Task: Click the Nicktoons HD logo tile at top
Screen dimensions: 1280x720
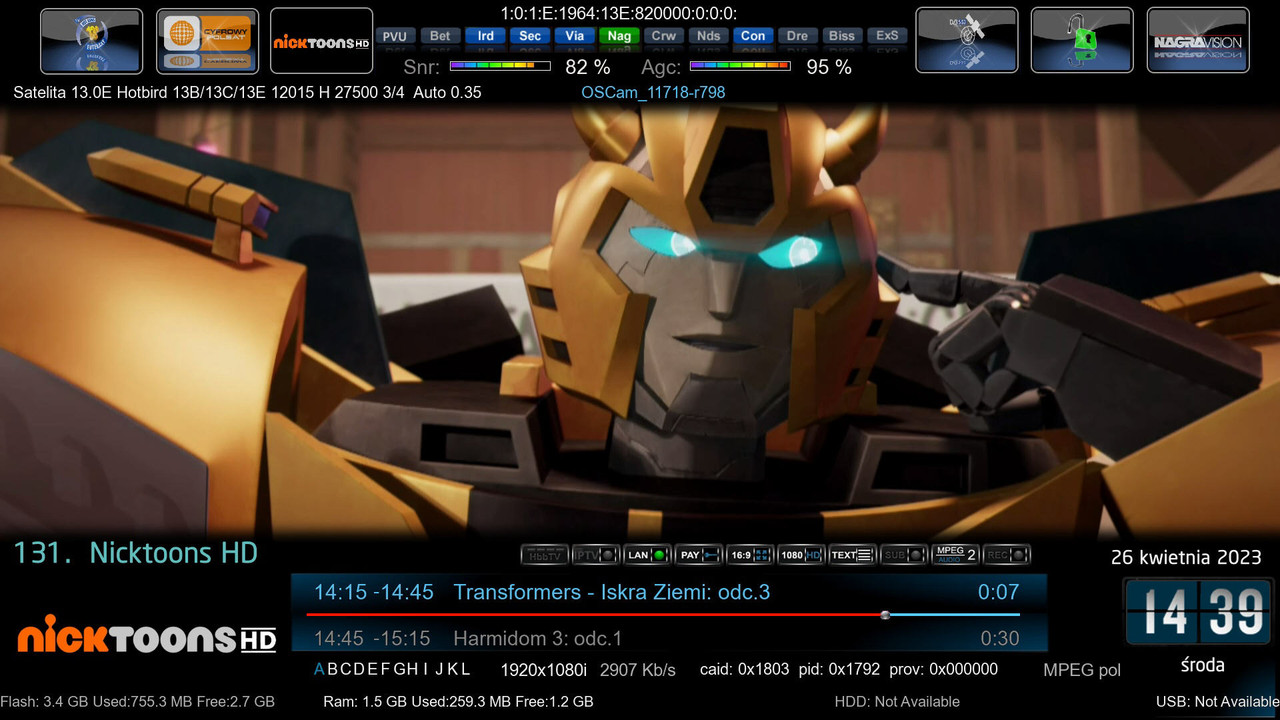Action: coord(322,41)
